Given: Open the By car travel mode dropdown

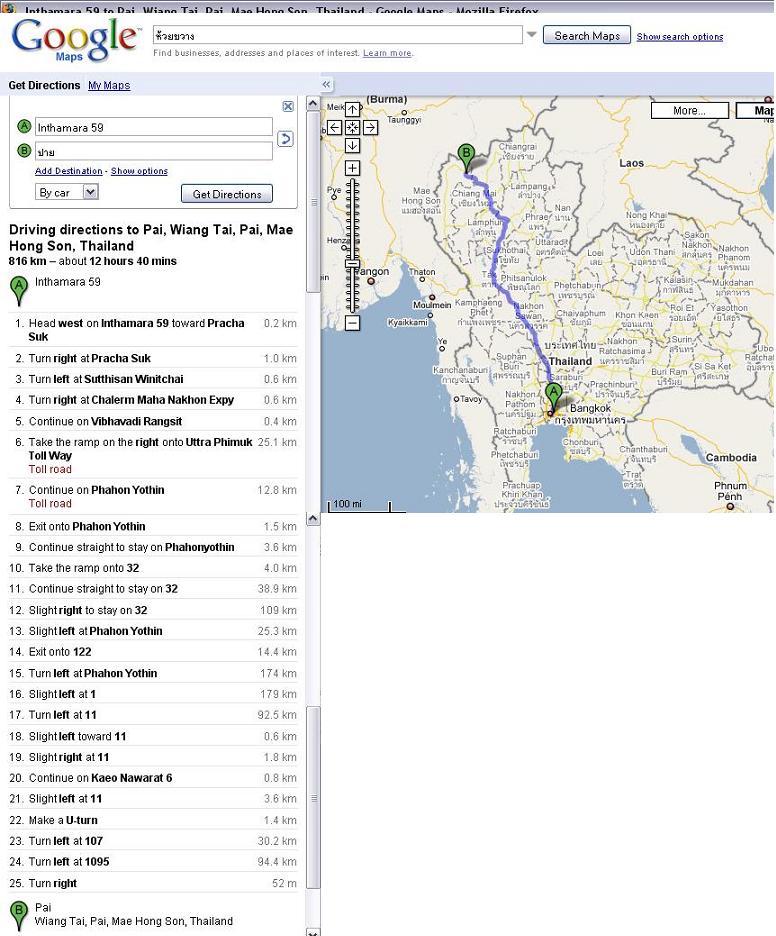Looking at the screenshot, I should pos(66,192).
